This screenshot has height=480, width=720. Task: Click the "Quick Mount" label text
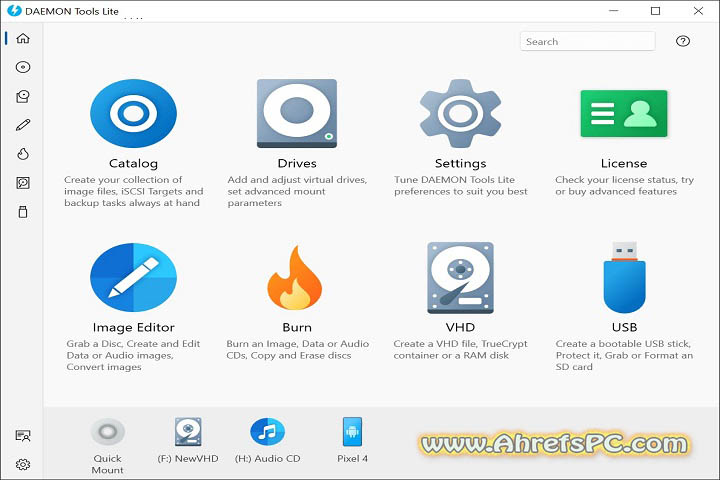pos(107,464)
